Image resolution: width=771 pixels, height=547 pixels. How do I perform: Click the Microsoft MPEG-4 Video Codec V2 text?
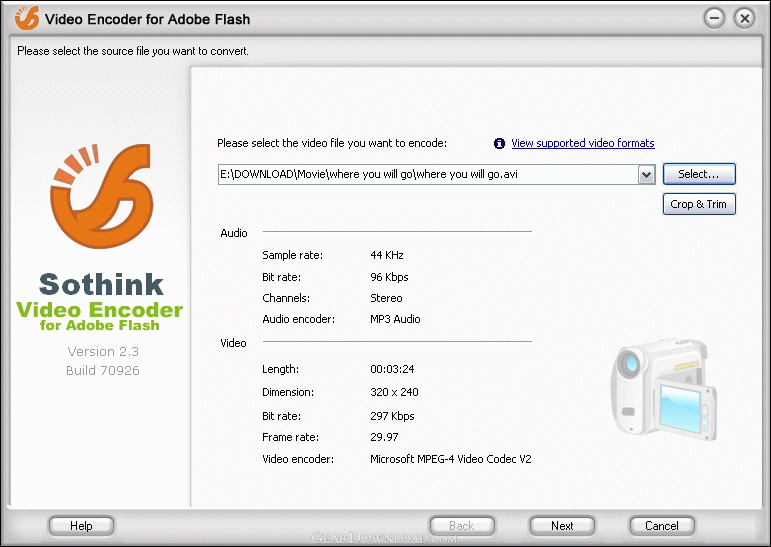[451, 459]
